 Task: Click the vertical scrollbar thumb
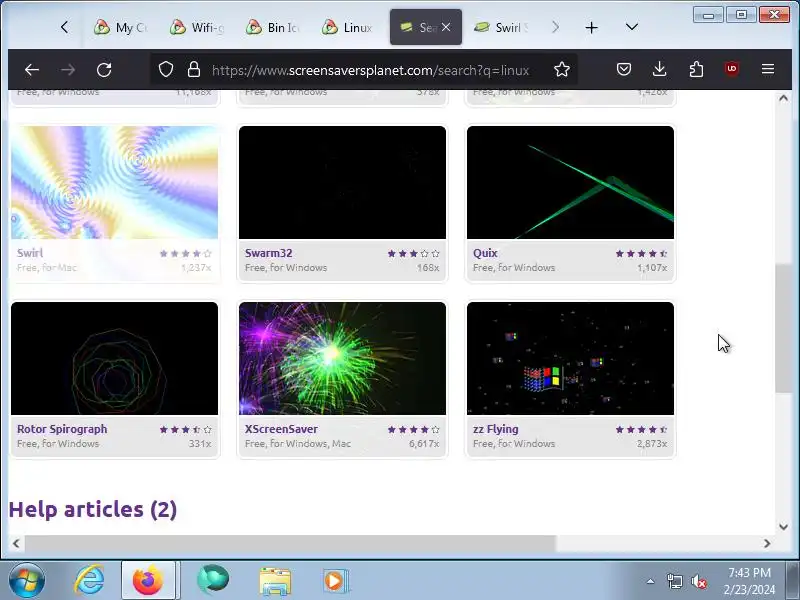point(783,329)
